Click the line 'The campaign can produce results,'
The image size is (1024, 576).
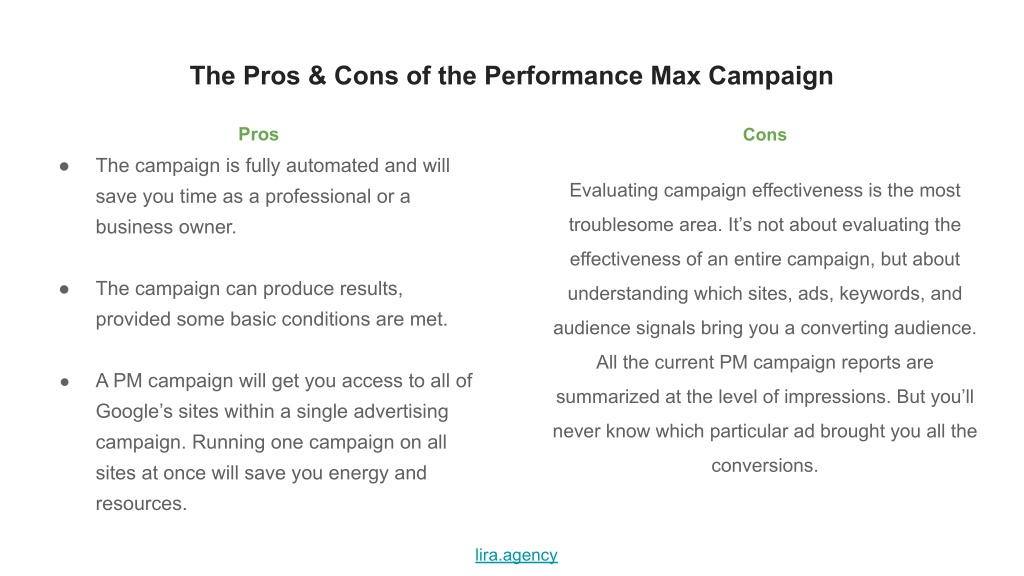click(x=249, y=289)
